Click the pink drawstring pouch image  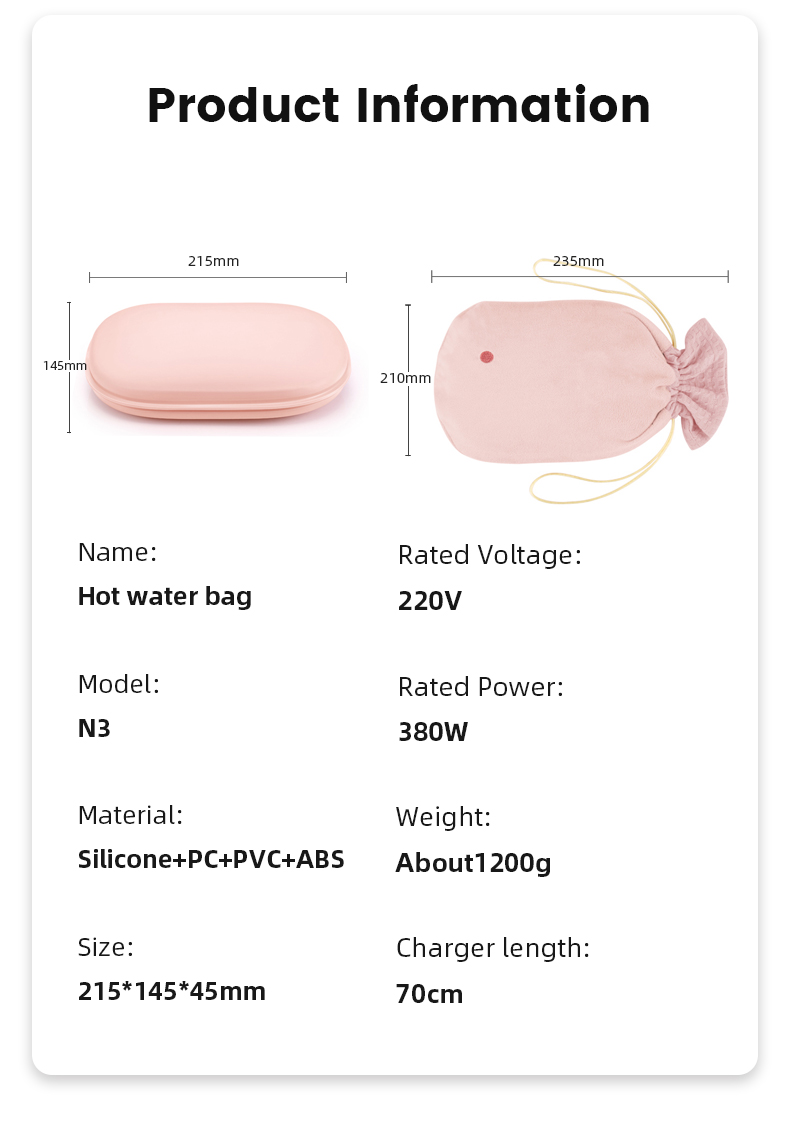[580, 382]
